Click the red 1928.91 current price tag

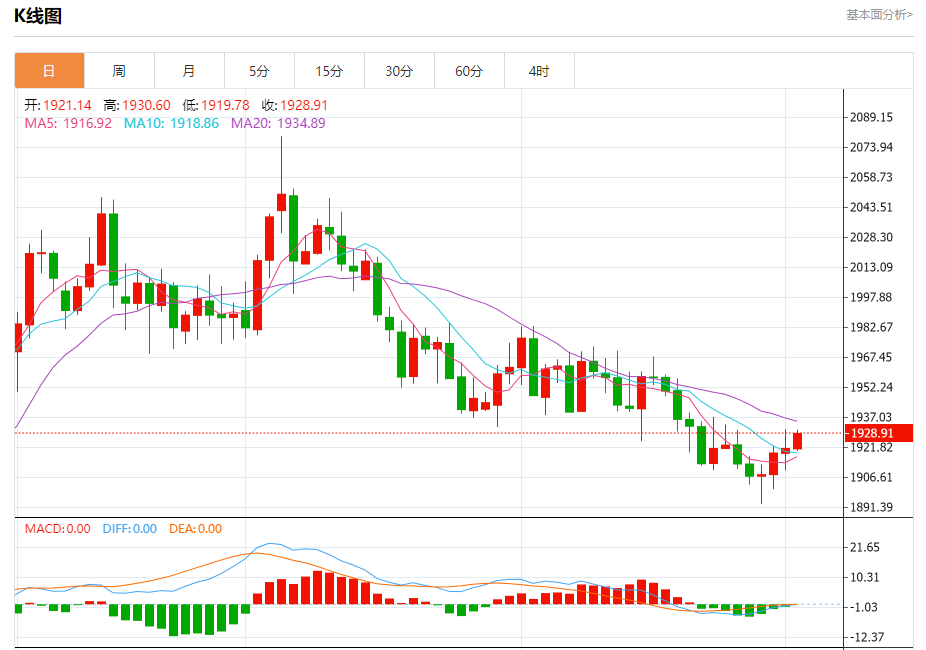[879, 433]
